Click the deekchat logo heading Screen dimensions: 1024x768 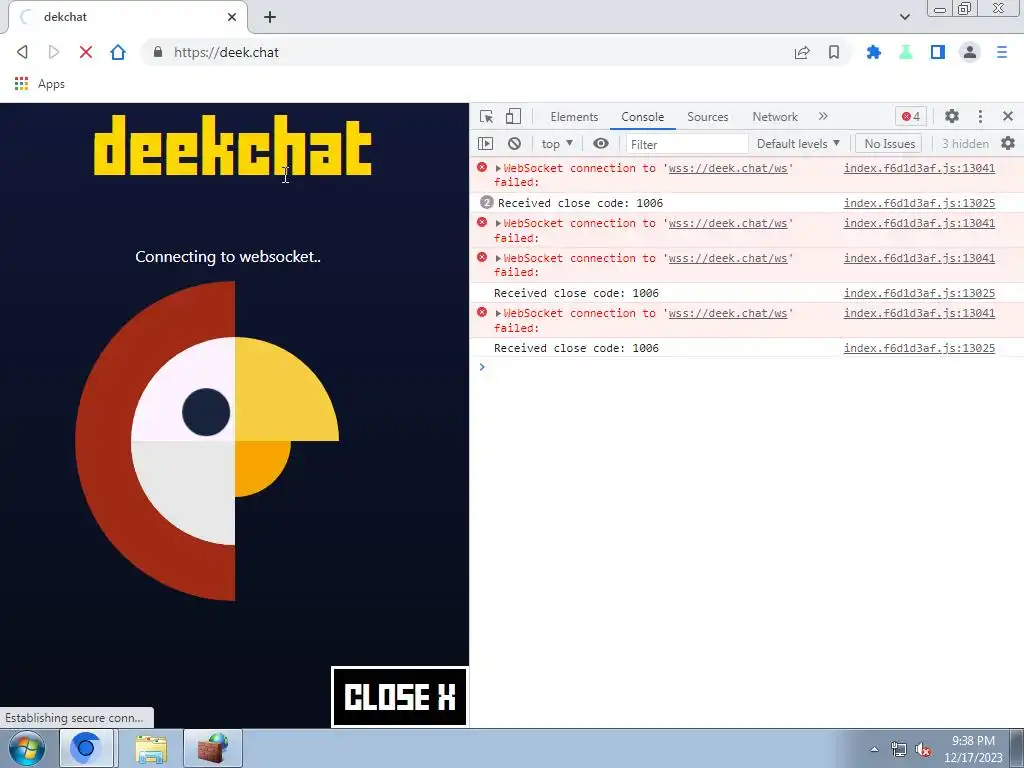232,146
